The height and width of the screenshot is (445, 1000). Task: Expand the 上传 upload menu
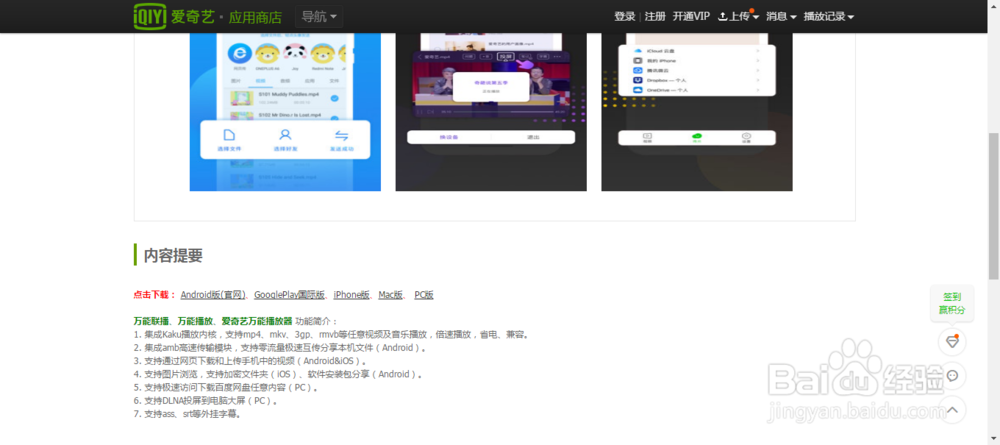pos(739,17)
